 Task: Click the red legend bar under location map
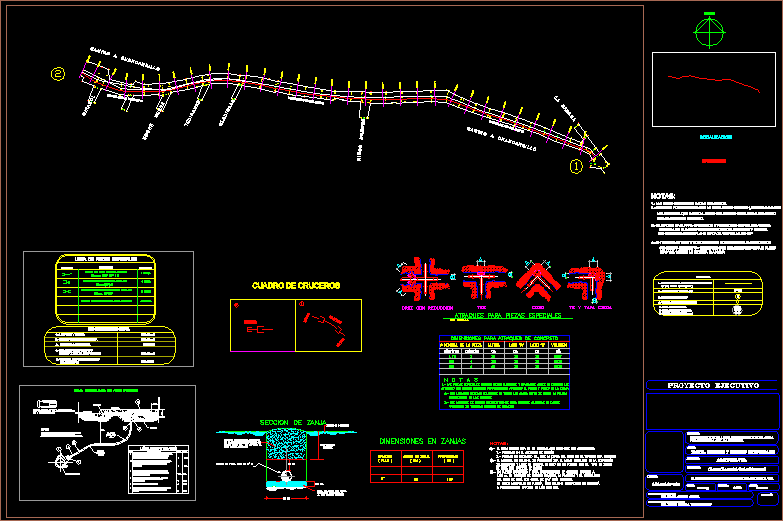713,159
